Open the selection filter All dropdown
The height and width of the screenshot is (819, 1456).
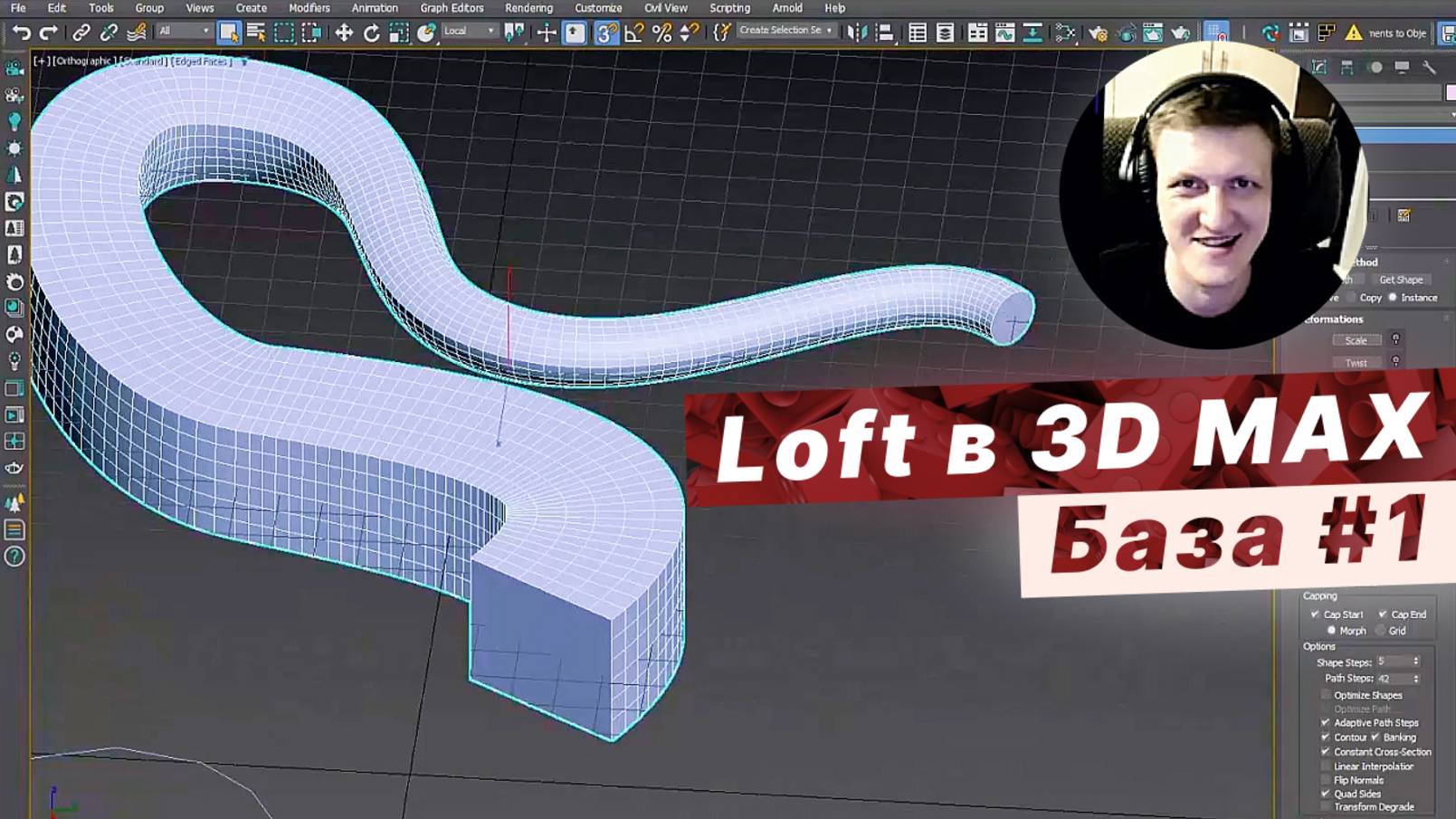click(x=206, y=30)
